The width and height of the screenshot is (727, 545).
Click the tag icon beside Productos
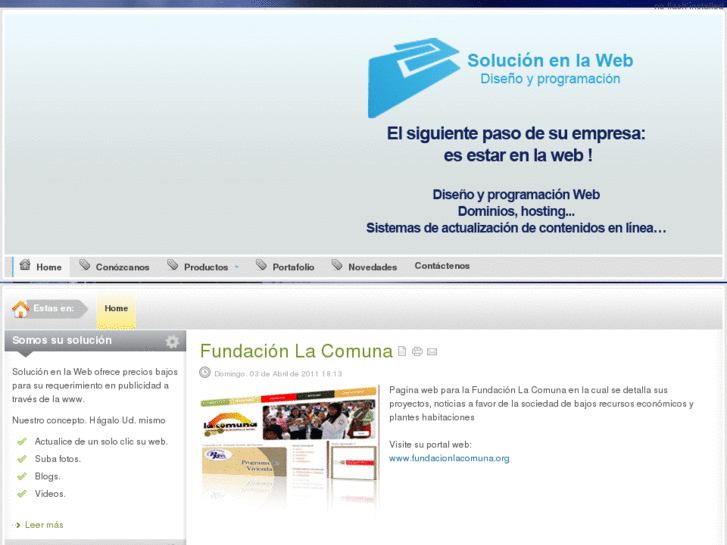coord(172,265)
